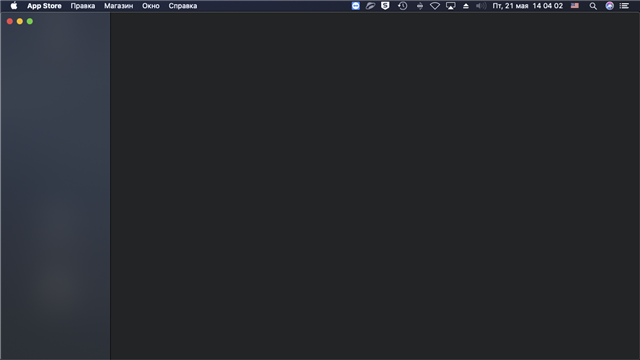This screenshot has width=640, height=360.
Task: Click the date and time Пт, 21 мая
Action: [527, 6]
